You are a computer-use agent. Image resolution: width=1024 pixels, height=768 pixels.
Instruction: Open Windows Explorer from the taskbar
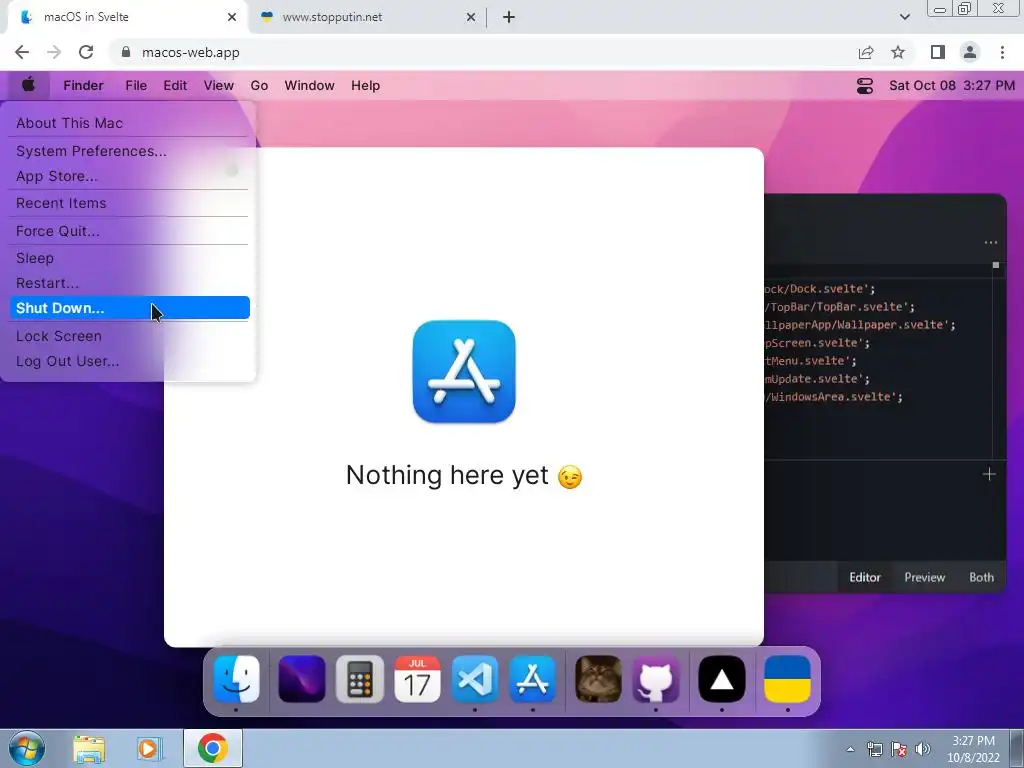pyautogui.click(x=89, y=749)
